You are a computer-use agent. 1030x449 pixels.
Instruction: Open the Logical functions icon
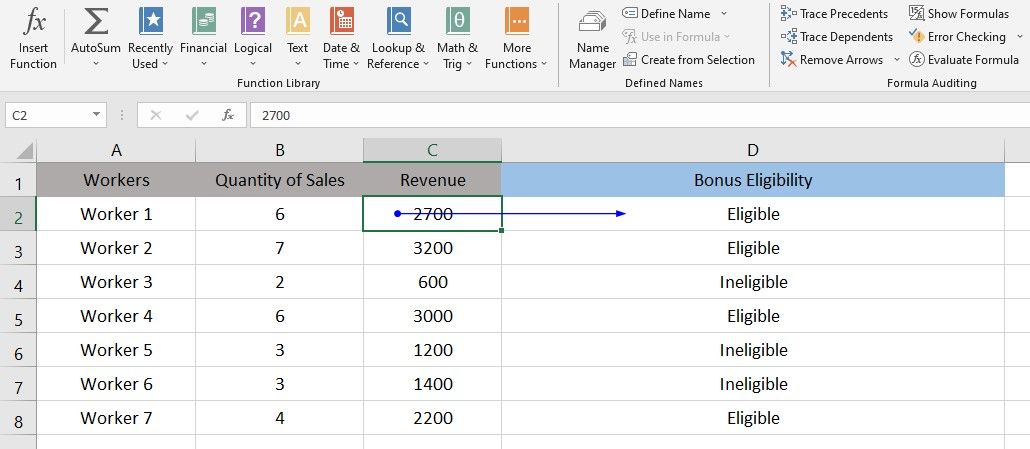(253, 21)
